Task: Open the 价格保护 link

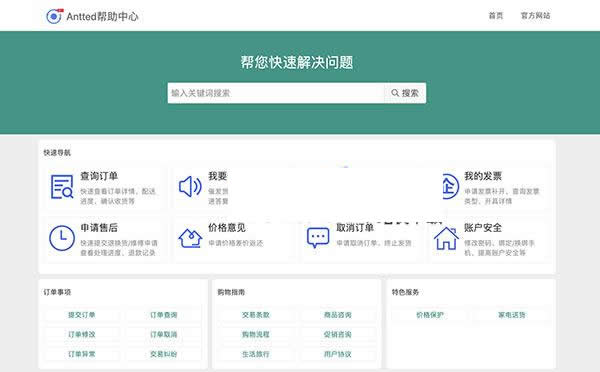Action: (x=430, y=315)
